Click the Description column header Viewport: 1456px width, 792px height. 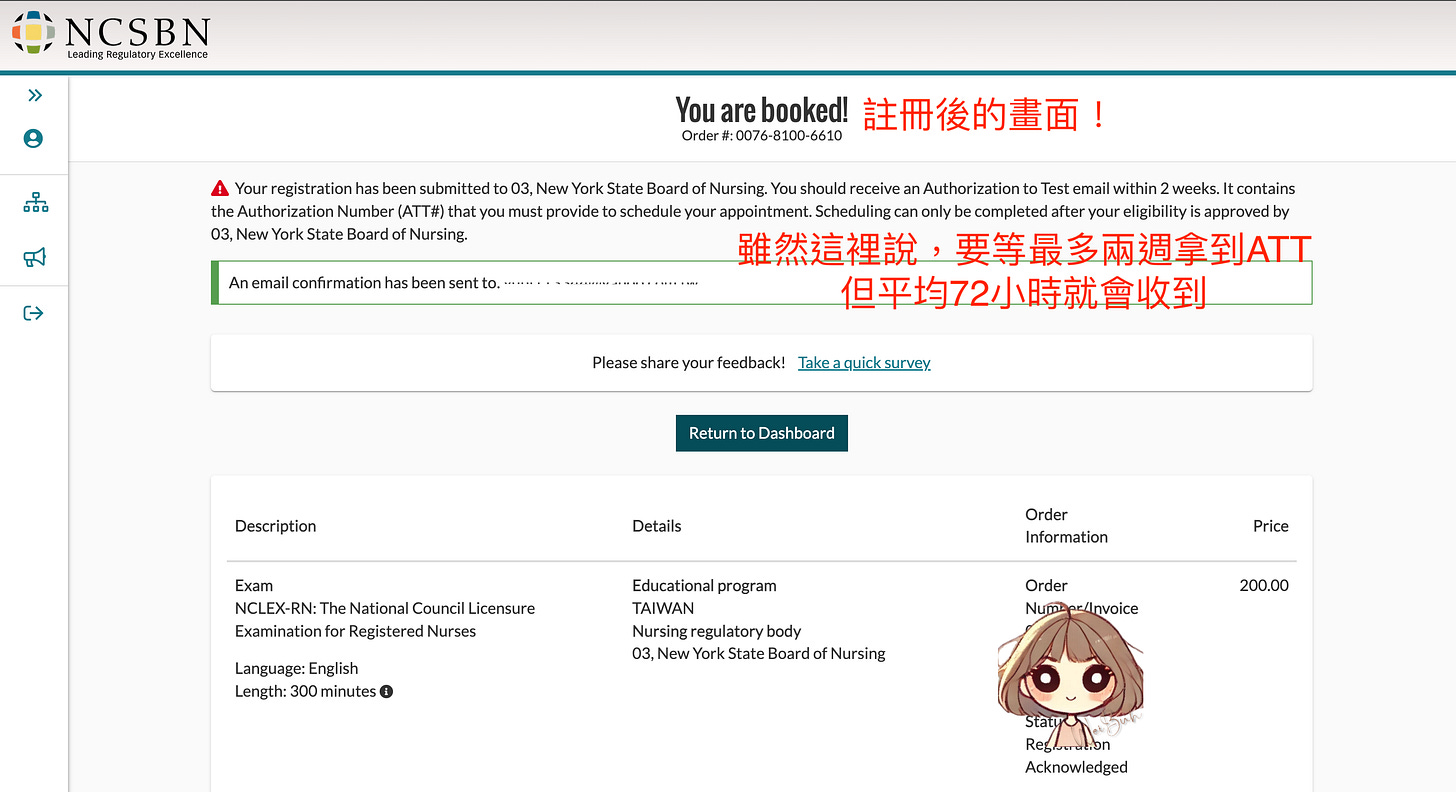275,526
